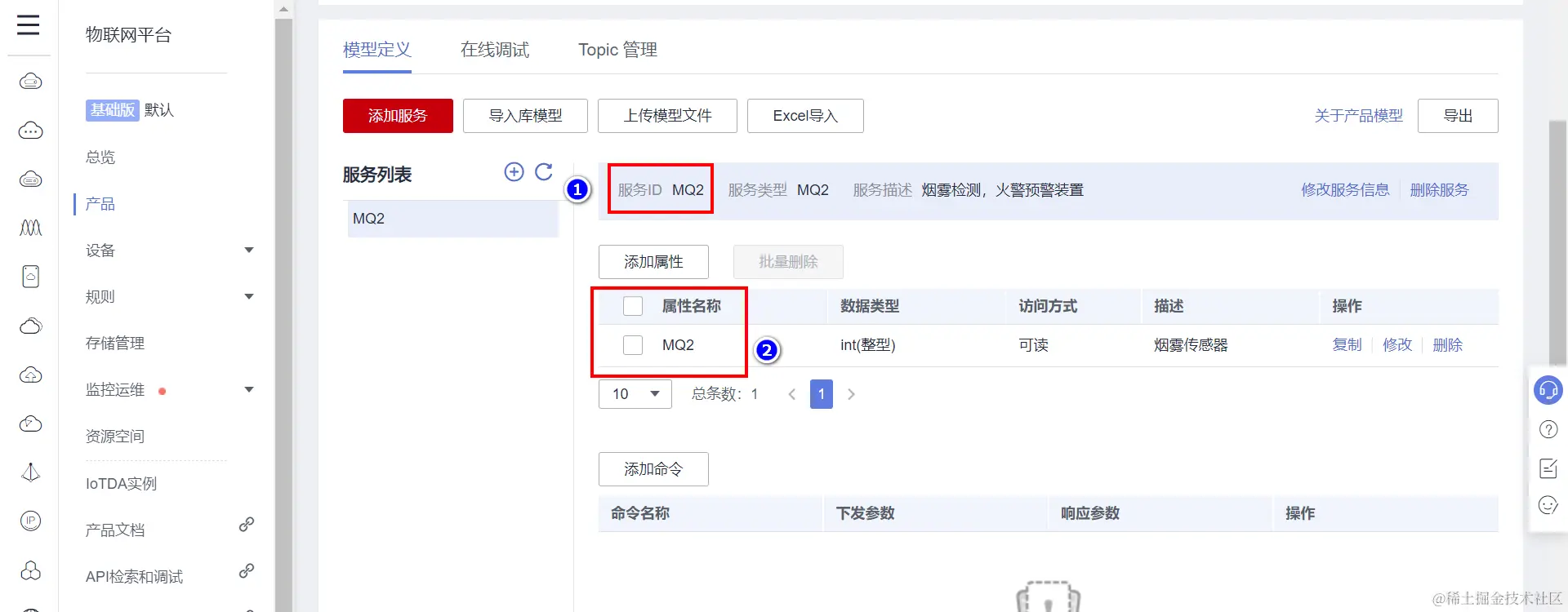Tick the checkbox in the MQ2 property row
1568x612 pixels.
click(x=633, y=345)
